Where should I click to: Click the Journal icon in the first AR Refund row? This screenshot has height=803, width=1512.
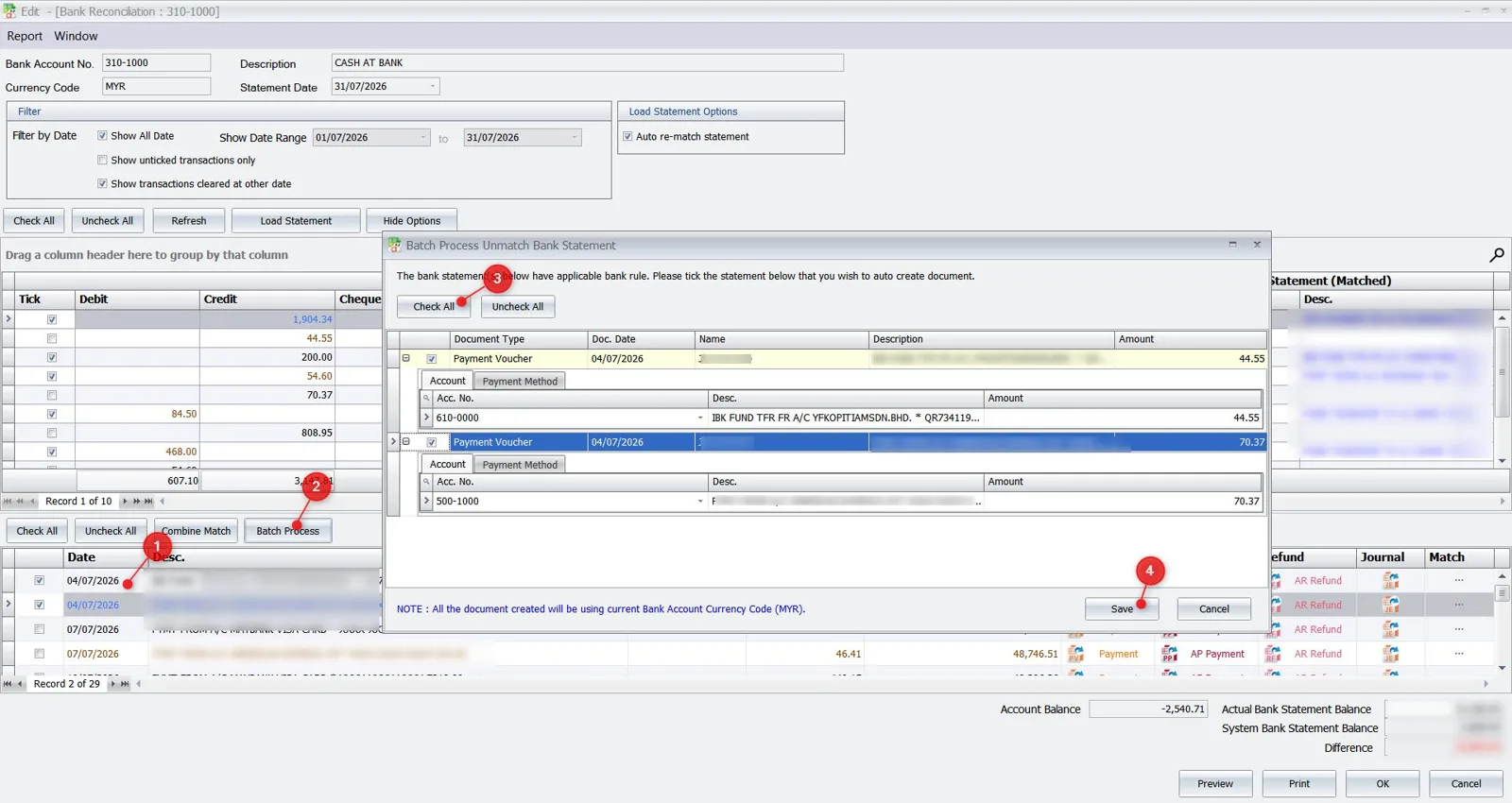tap(1390, 580)
